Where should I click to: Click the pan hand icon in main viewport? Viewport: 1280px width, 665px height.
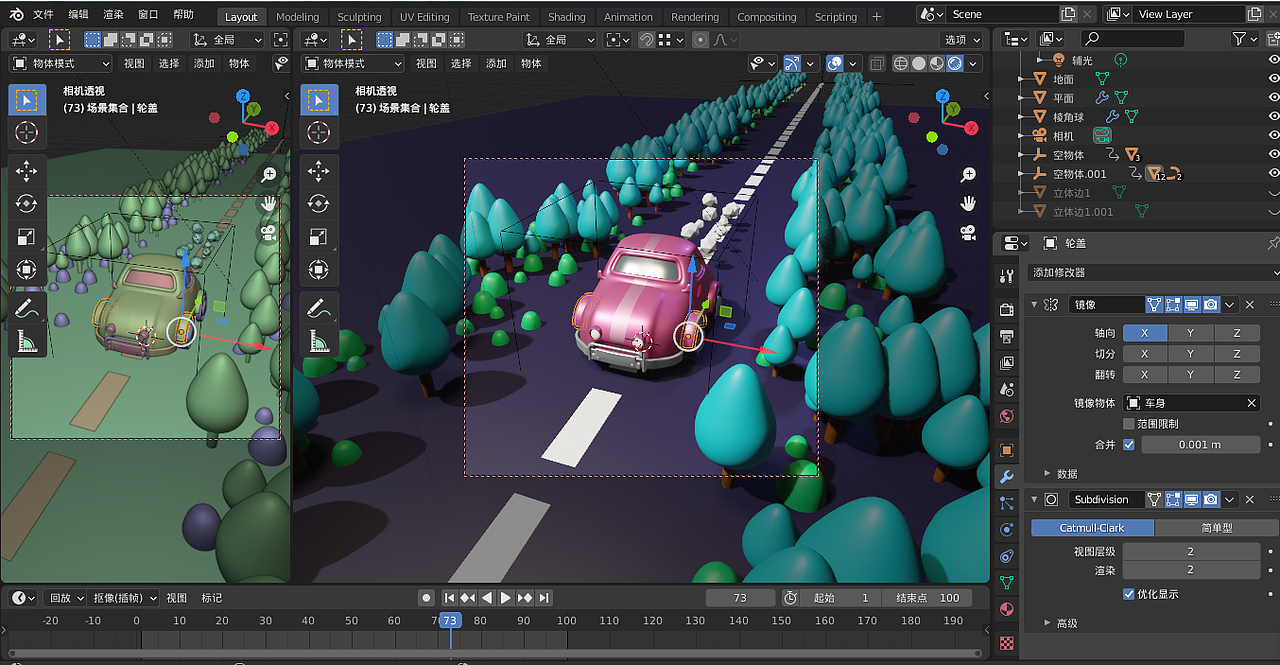(968, 204)
